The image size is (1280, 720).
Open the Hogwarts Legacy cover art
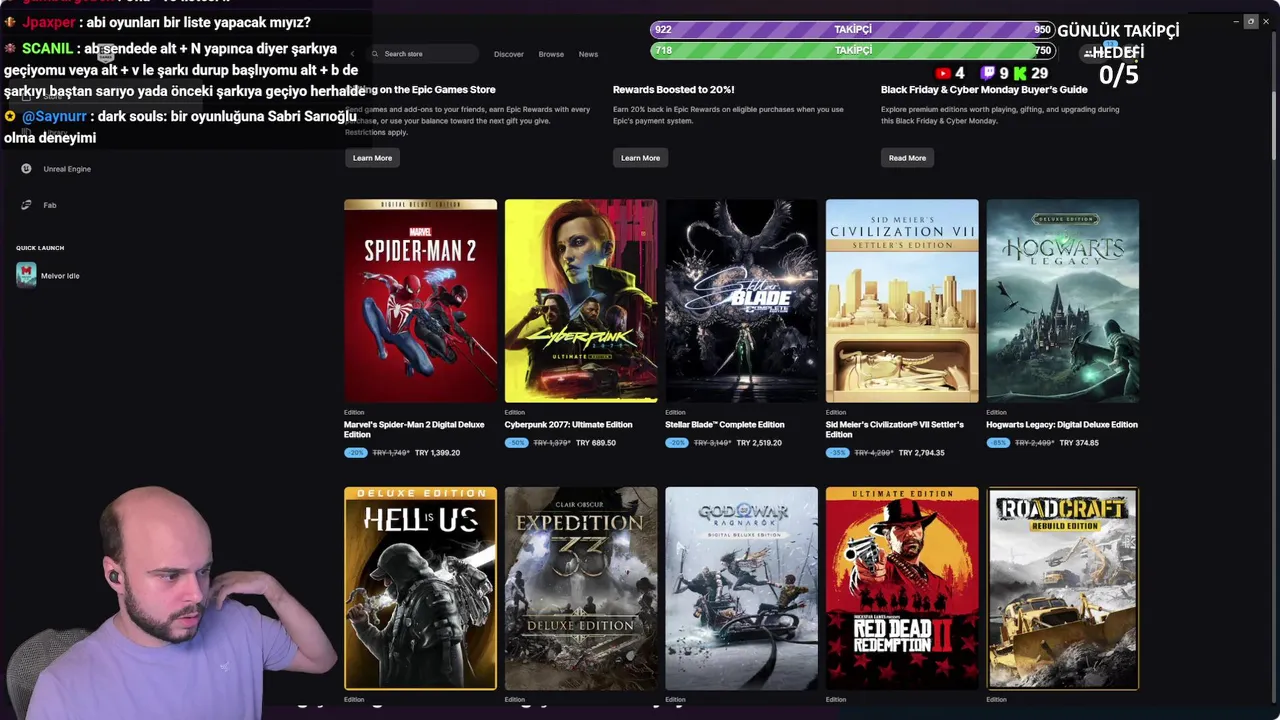[1062, 301]
